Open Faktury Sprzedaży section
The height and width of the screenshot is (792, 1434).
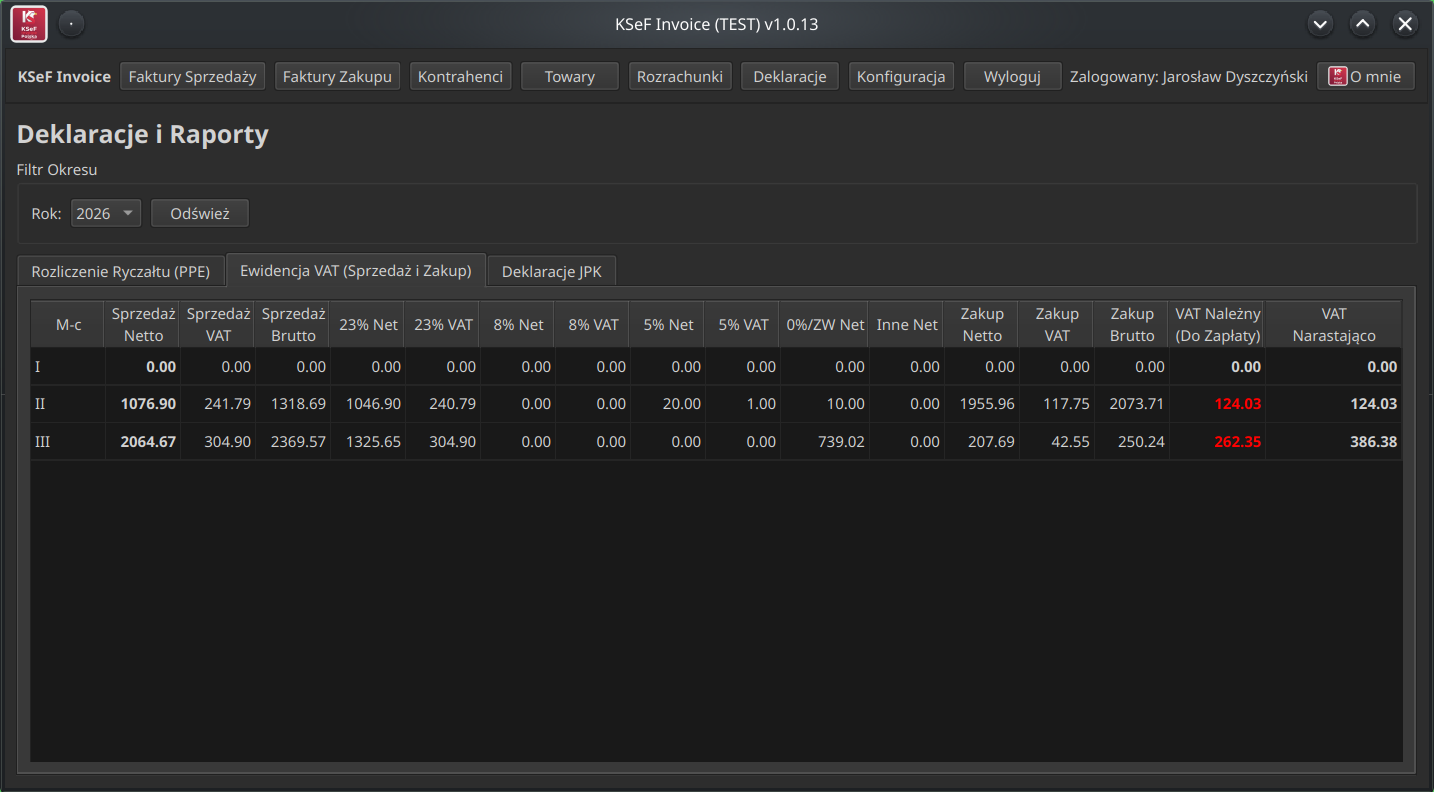click(192, 76)
